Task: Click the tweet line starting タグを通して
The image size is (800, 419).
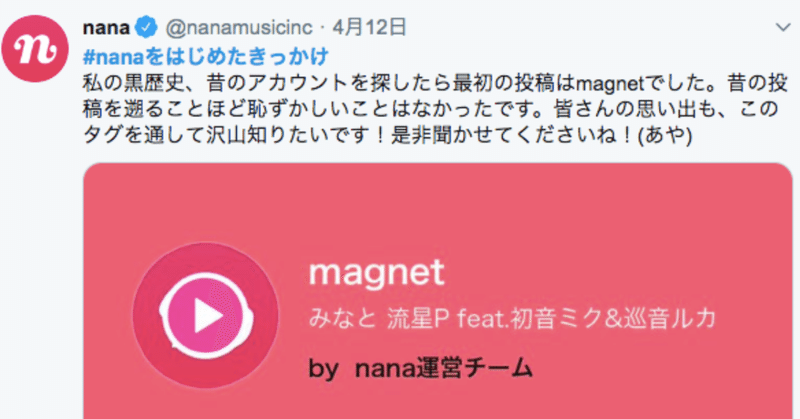Action: [388, 136]
